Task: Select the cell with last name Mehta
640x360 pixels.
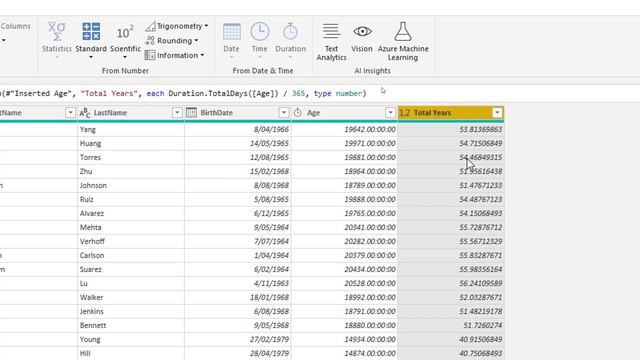Action: tap(131, 227)
